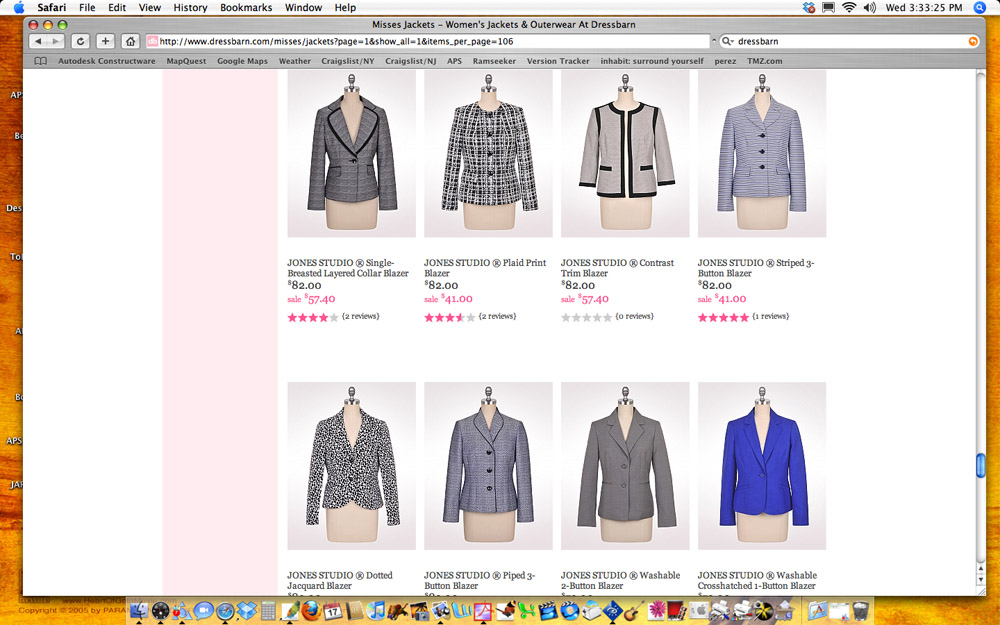Open the View menu

point(150,8)
